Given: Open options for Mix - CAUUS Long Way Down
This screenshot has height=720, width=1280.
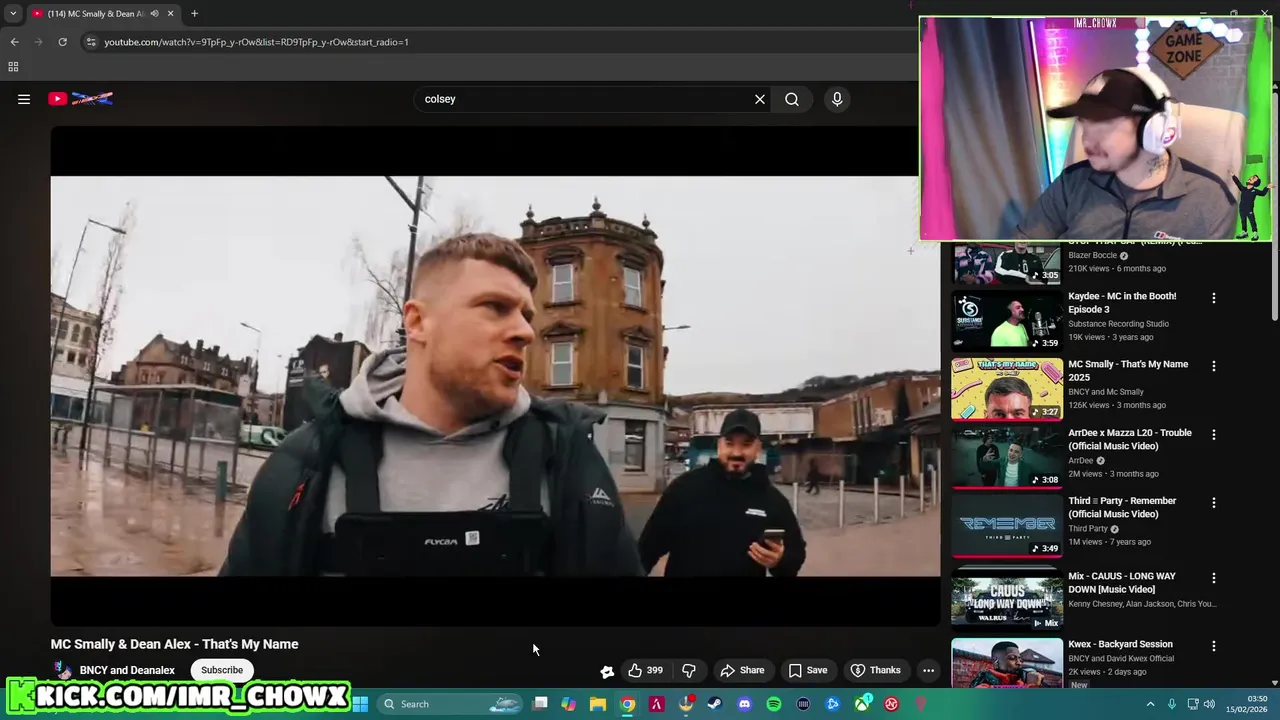Looking at the screenshot, I should click(1214, 578).
